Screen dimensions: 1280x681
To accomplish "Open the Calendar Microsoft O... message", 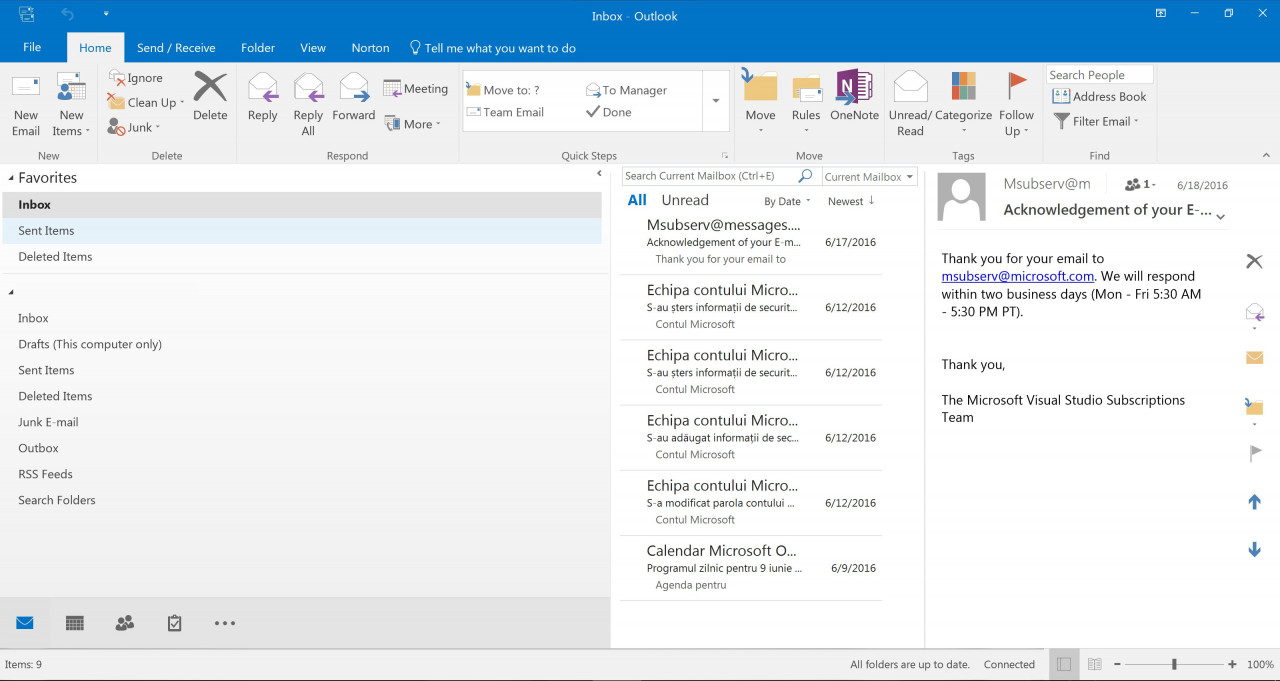I will [x=751, y=568].
